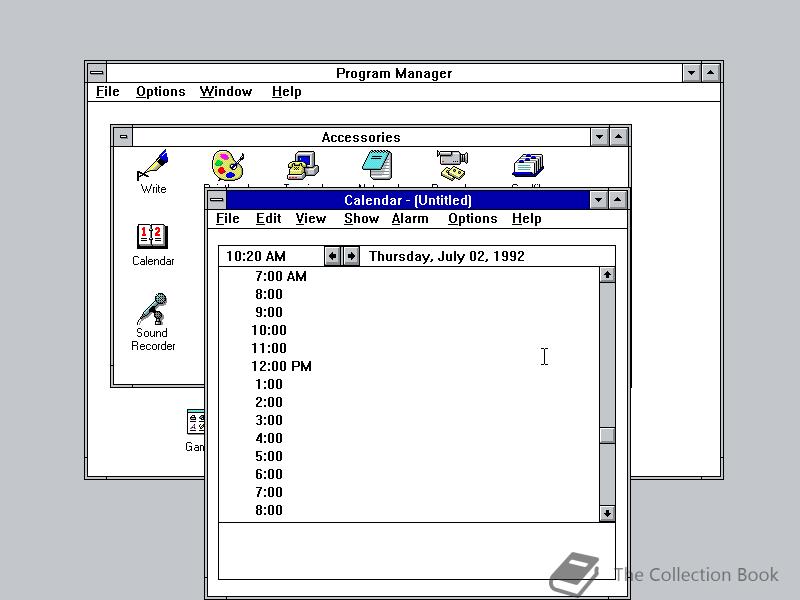Advance to the next day
800x600 pixels.
(x=350, y=256)
